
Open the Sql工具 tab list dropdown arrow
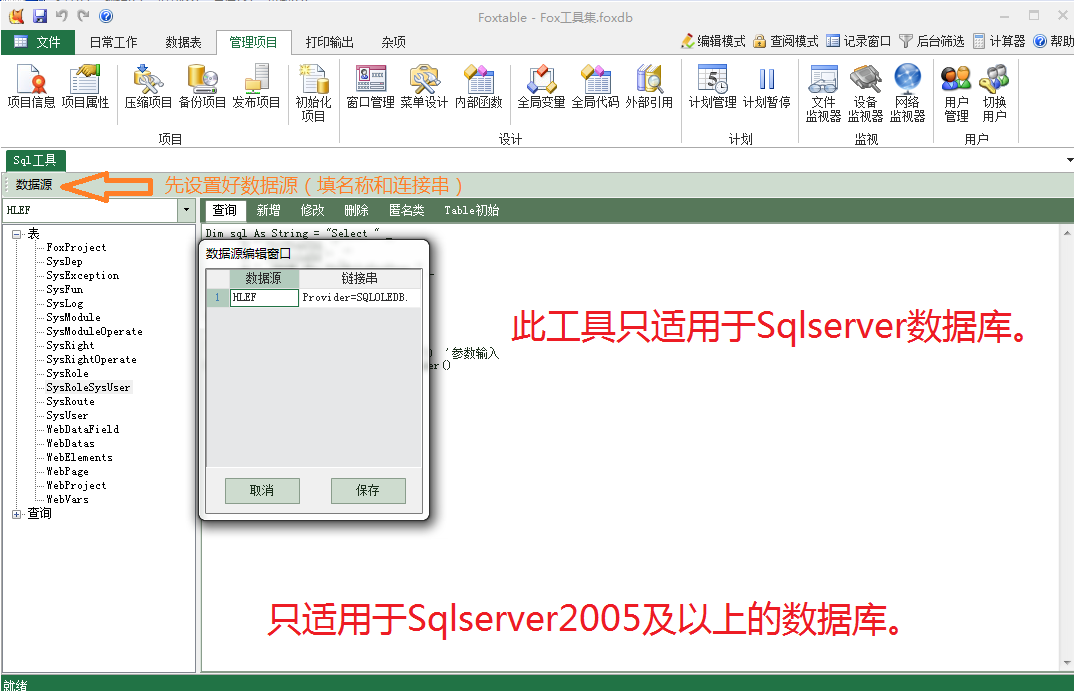point(1070,160)
